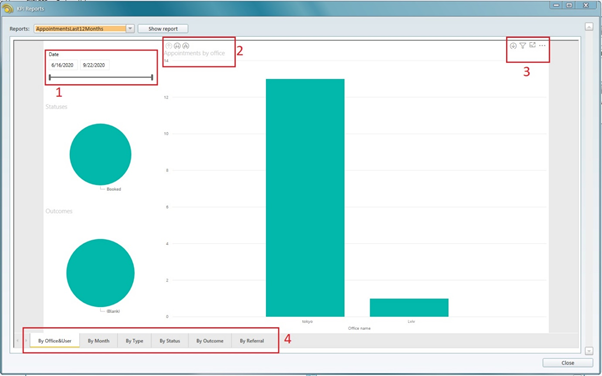
Task: Click the Close button
Action: pyautogui.click(x=567, y=363)
